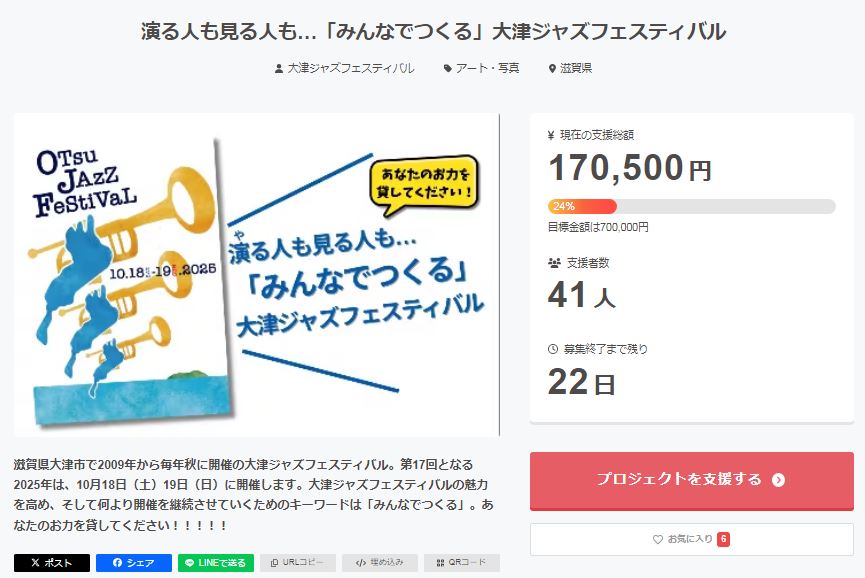Click the Facebook シェア button
This screenshot has height=578, width=865.
[x=134, y=563]
